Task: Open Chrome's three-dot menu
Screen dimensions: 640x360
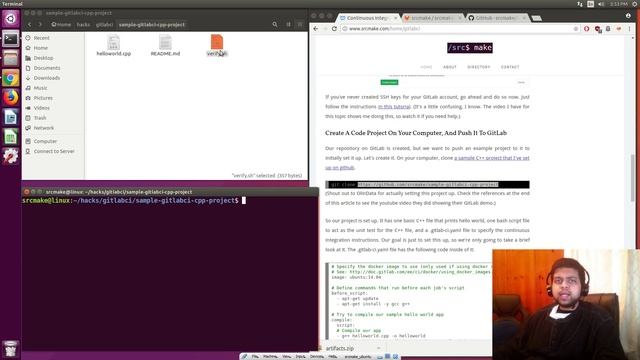Action: (629, 29)
